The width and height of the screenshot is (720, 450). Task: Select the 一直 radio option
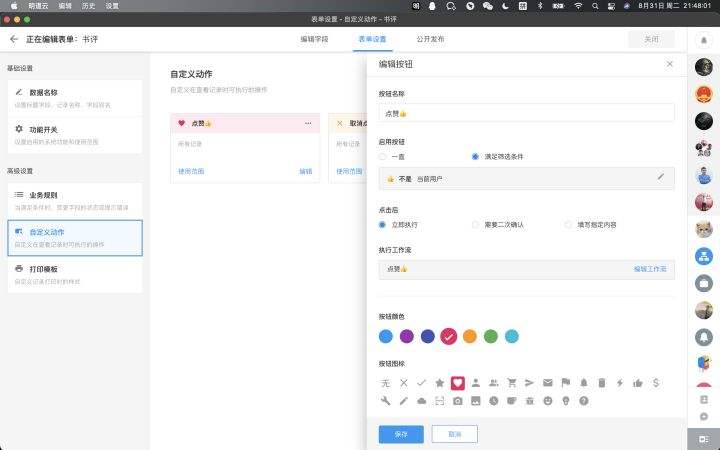point(383,157)
